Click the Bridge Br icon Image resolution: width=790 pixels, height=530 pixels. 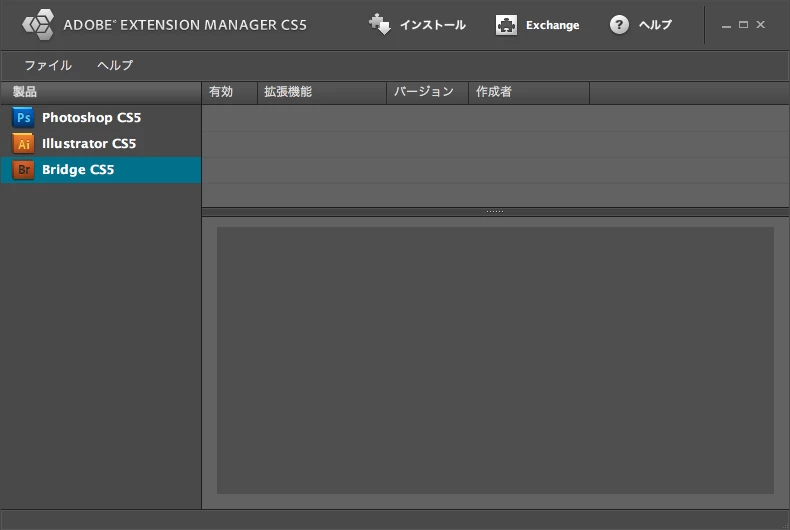[x=23, y=170]
